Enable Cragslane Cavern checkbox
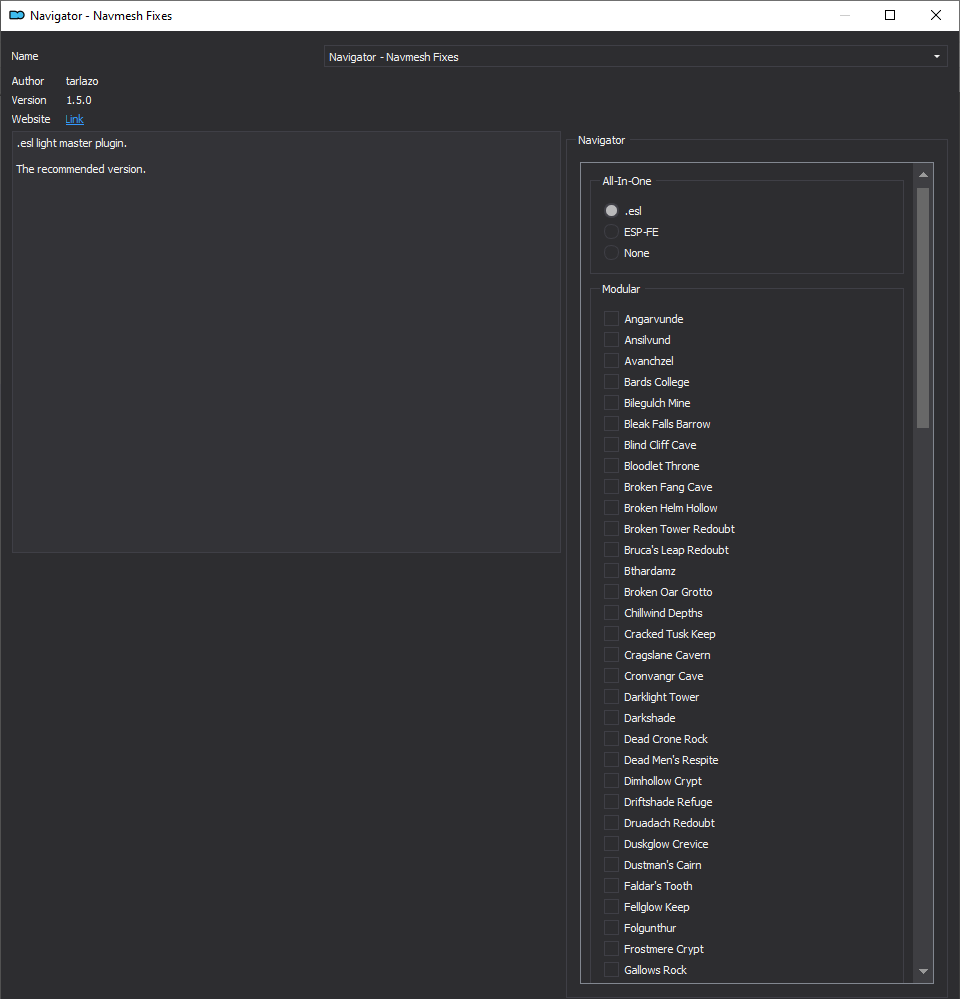960x999 pixels. (x=611, y=655)
